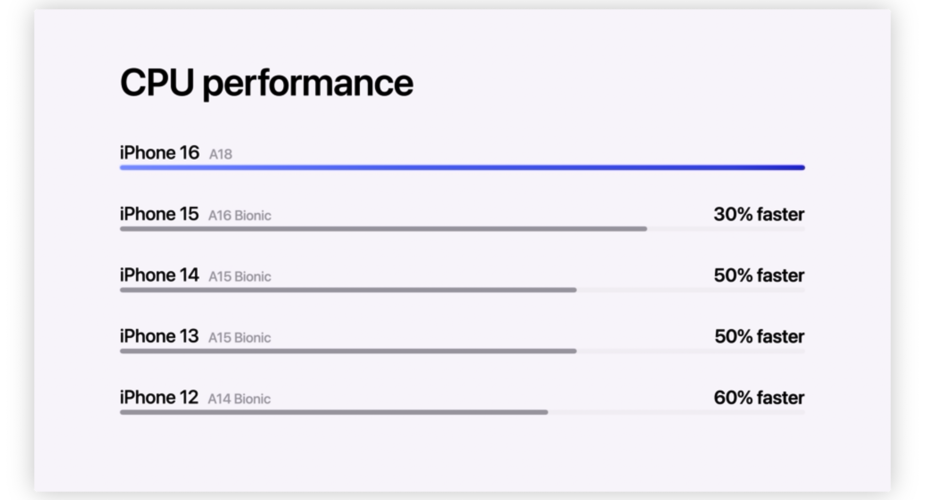The width and height of the screenshot is (925, 500).
Task: Click the 30% faster text
Action: (759, 214)
